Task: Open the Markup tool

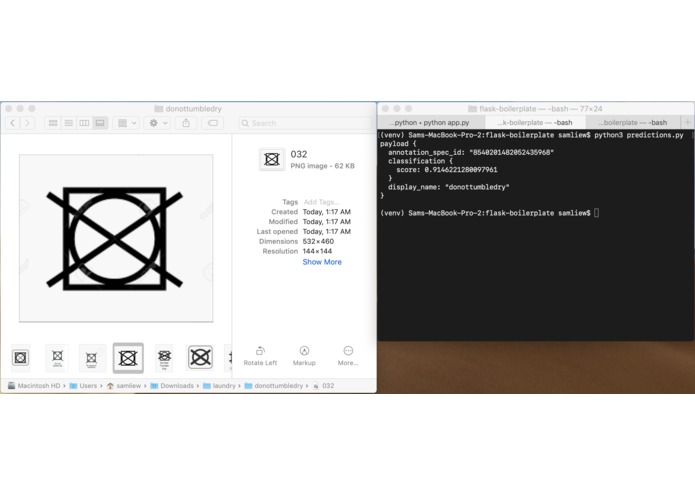Action: tap(304, 356)
